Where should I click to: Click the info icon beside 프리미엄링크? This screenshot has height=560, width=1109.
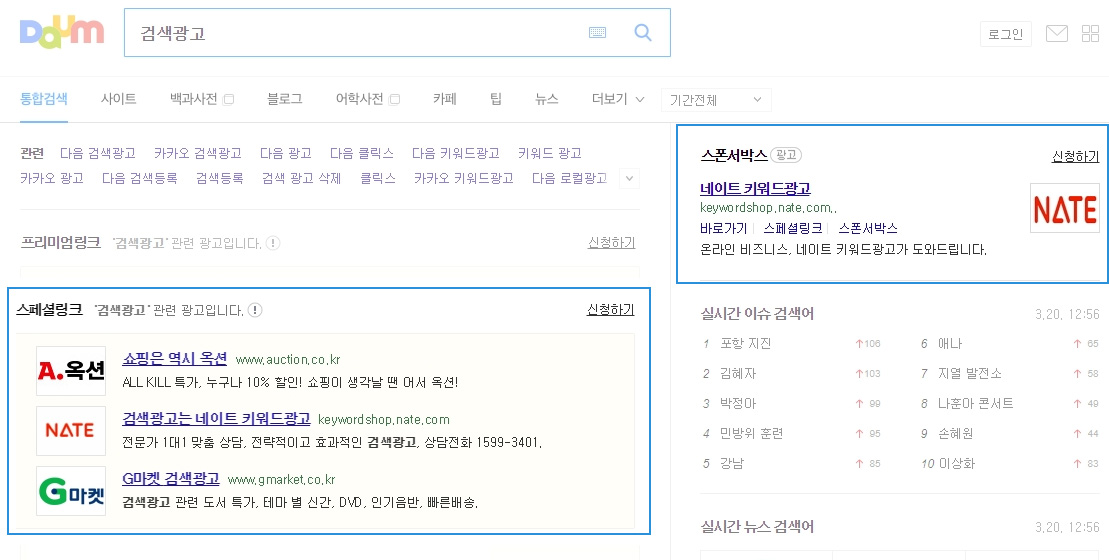point(272,243)
